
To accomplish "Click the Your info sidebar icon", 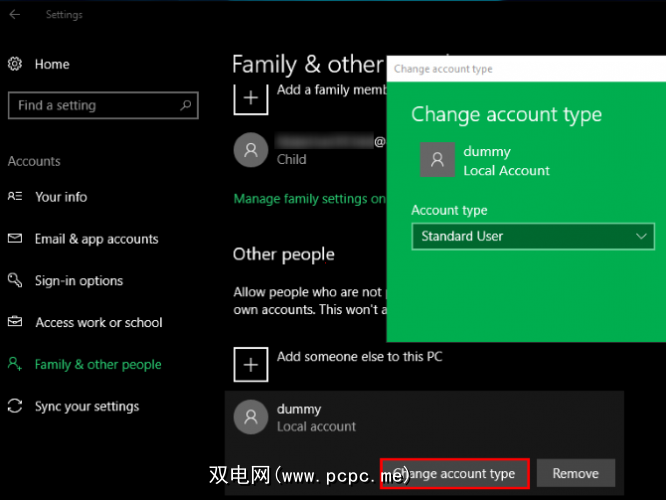I will click(x=15, y=197).
